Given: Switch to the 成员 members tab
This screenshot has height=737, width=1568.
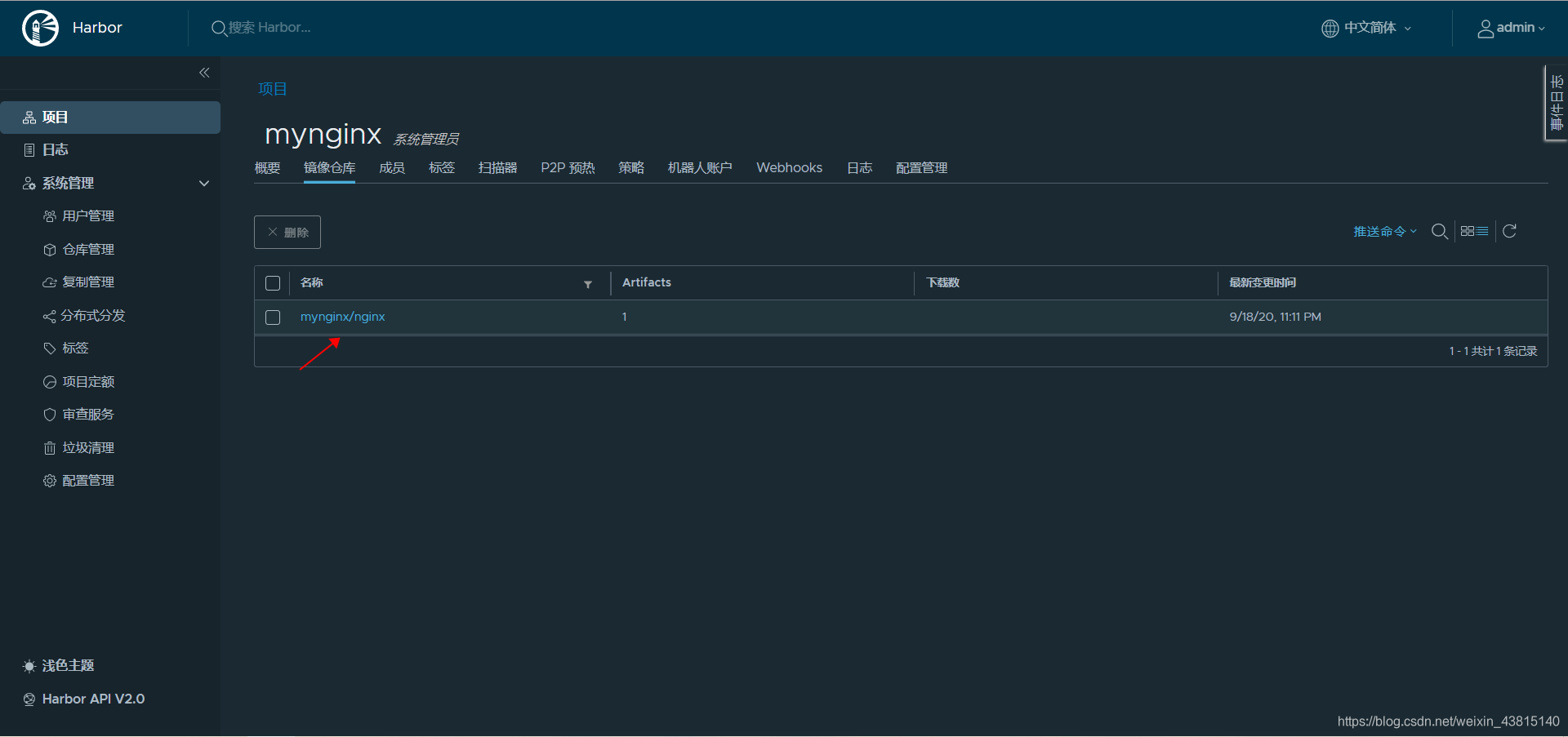Looking at the screenshot, I should point(392,168).
